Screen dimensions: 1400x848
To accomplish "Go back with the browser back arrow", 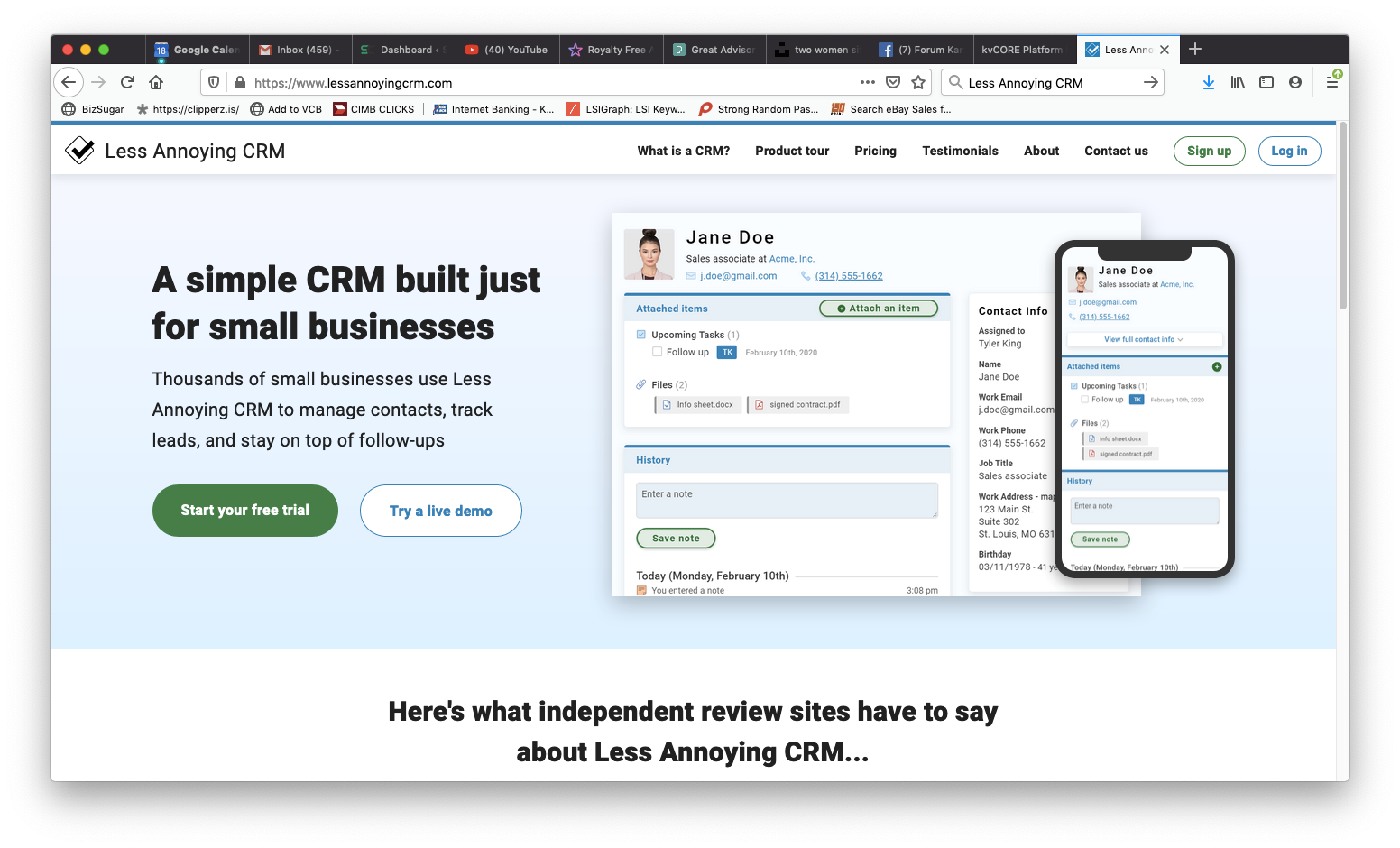I will [x=69, y=82].
